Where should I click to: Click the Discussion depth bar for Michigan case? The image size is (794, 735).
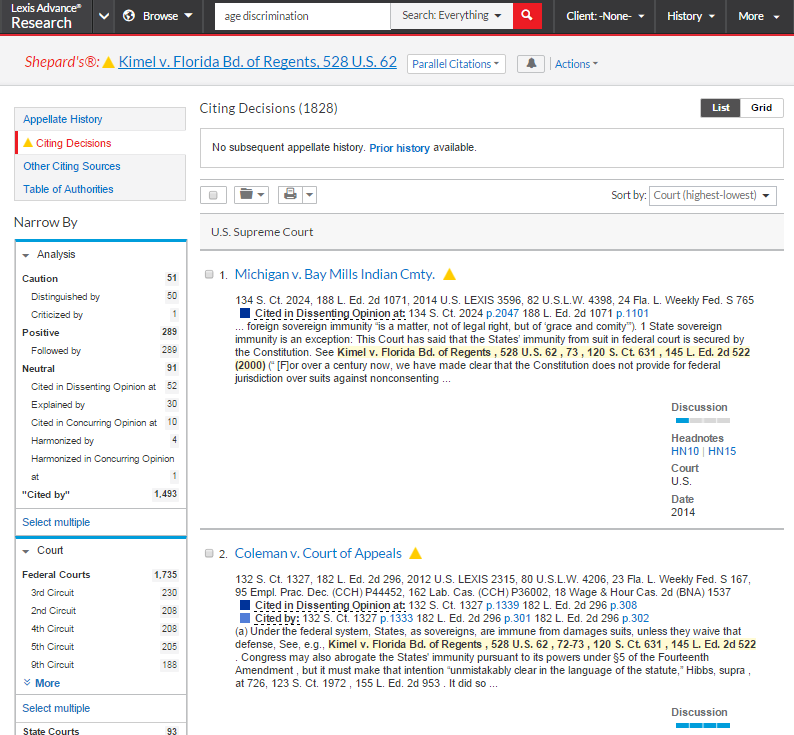(700, 422)
